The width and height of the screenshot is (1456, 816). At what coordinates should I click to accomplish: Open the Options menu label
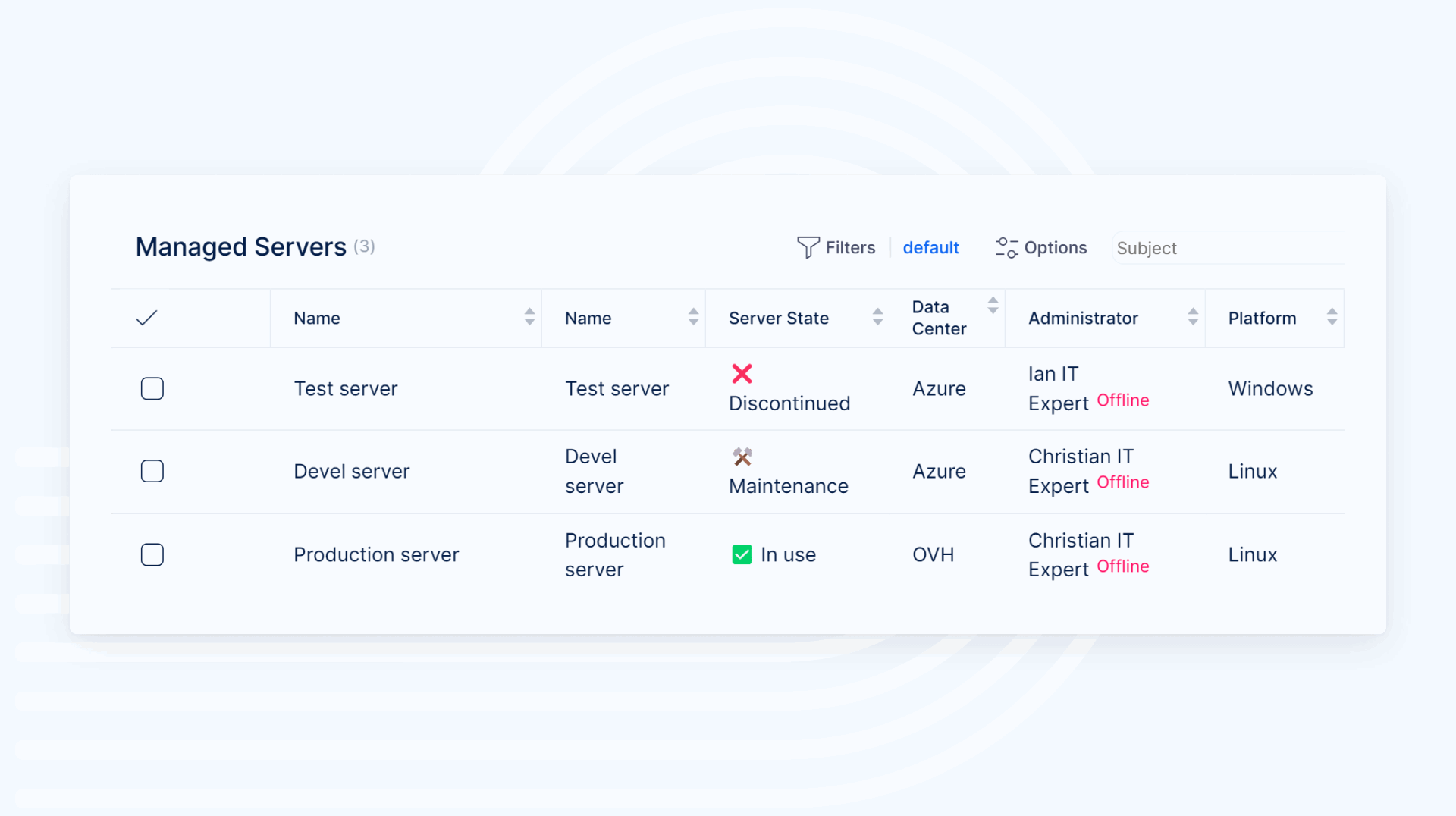tap(1055, 248)
